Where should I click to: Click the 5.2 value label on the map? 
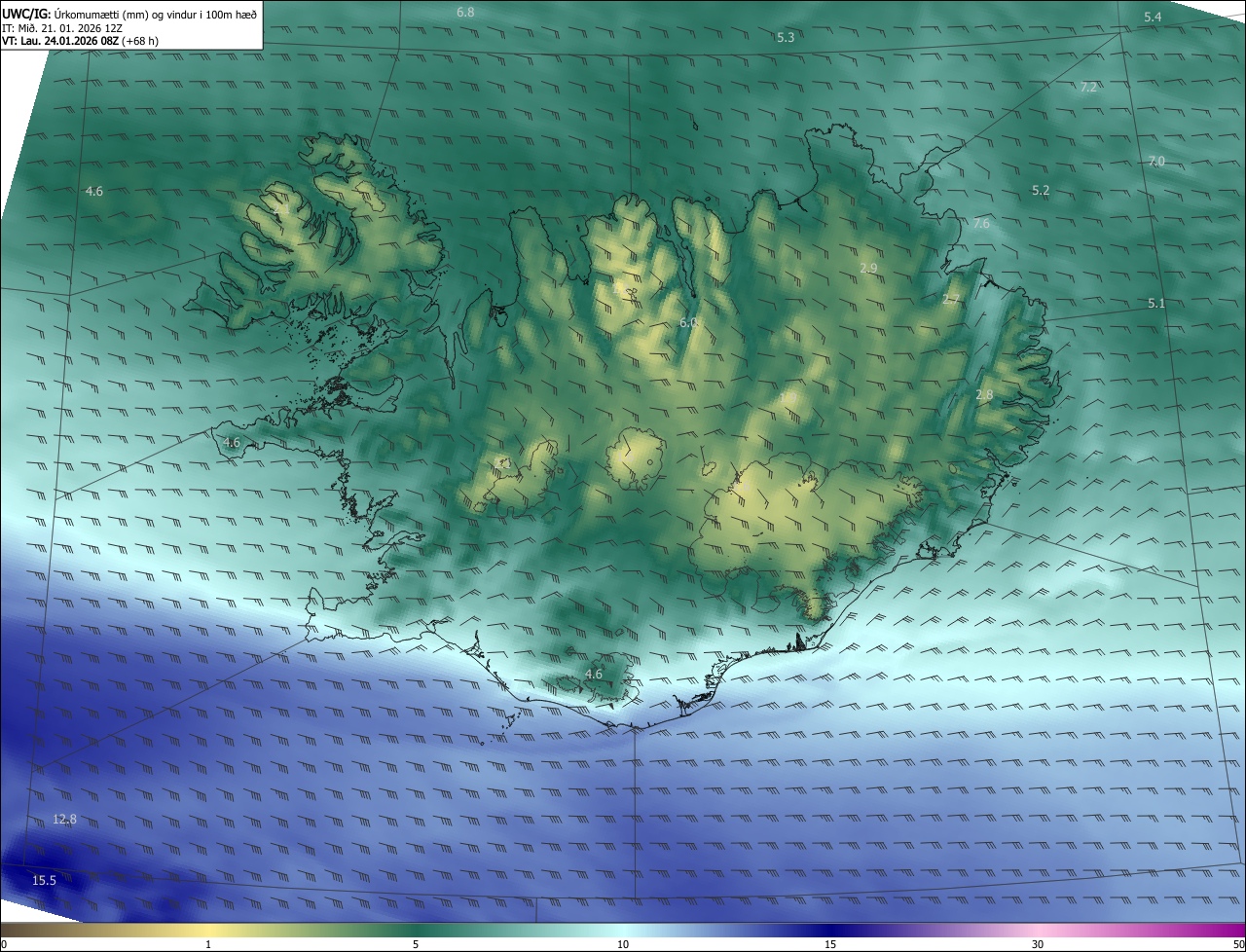[1041, 190]
